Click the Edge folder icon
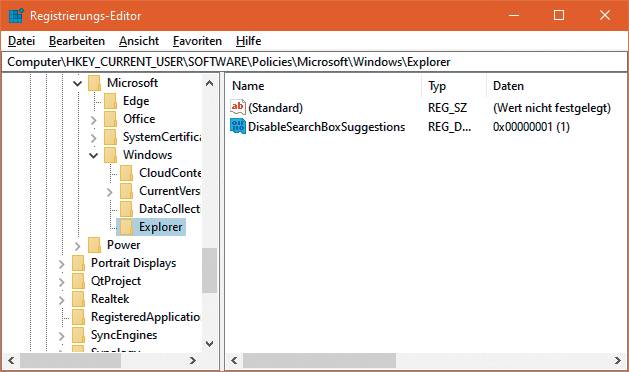Screen dimensions: 629x372 pyautogui.click(x=110, y=101)
